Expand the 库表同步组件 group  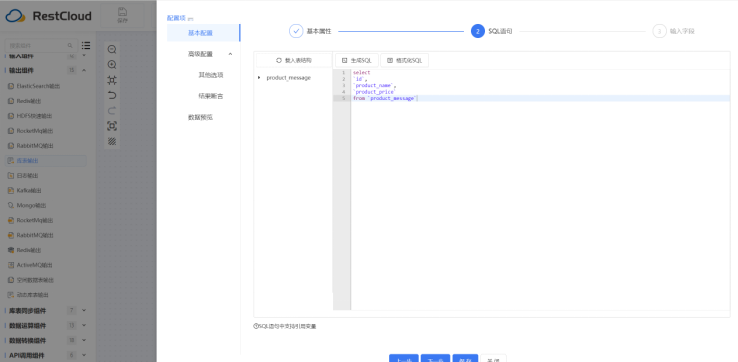click(84, 310)
